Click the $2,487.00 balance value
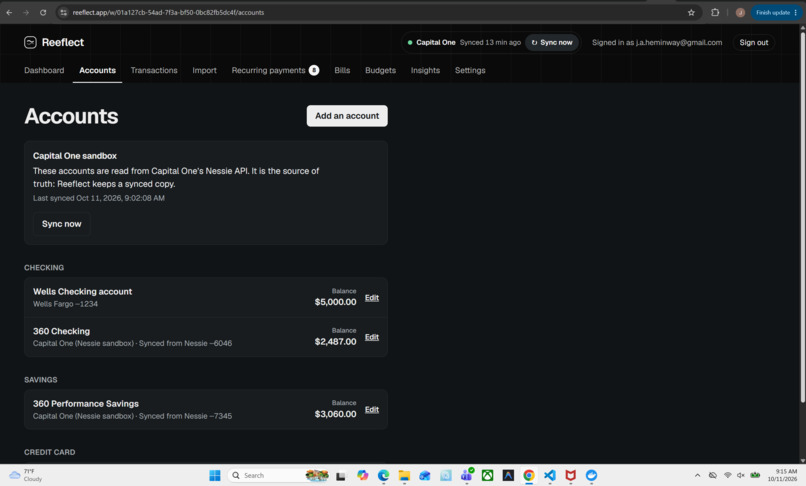This screenshot has width=806, height=486. [x=335, y=341]
